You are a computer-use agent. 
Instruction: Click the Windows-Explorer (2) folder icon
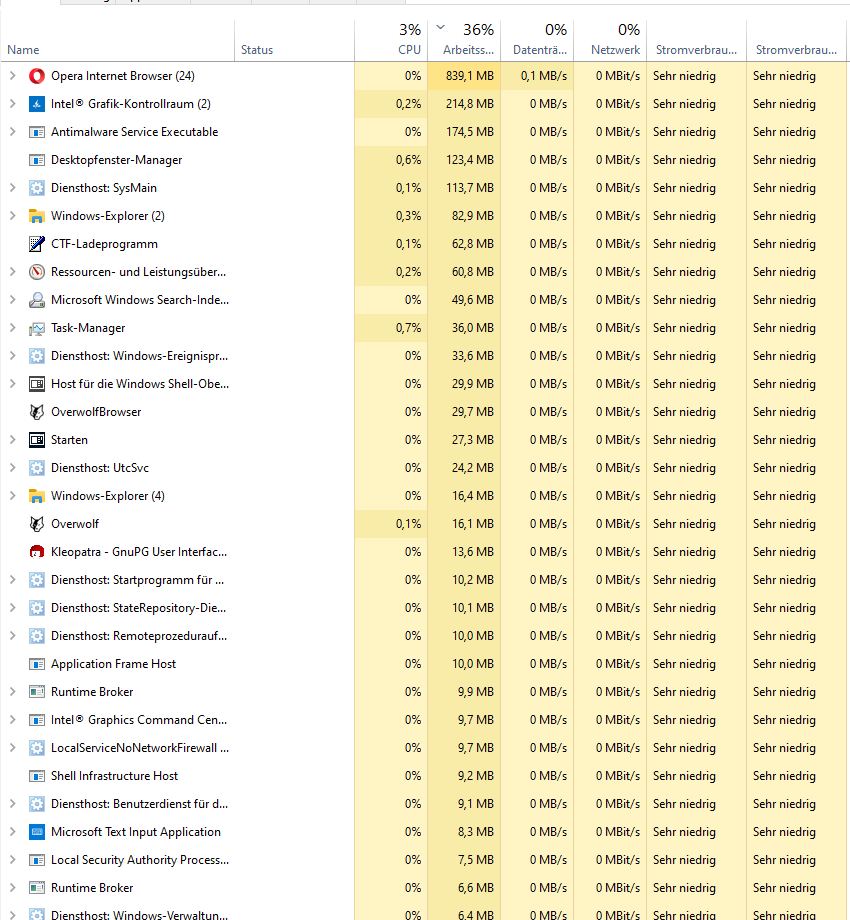[37, 216]
